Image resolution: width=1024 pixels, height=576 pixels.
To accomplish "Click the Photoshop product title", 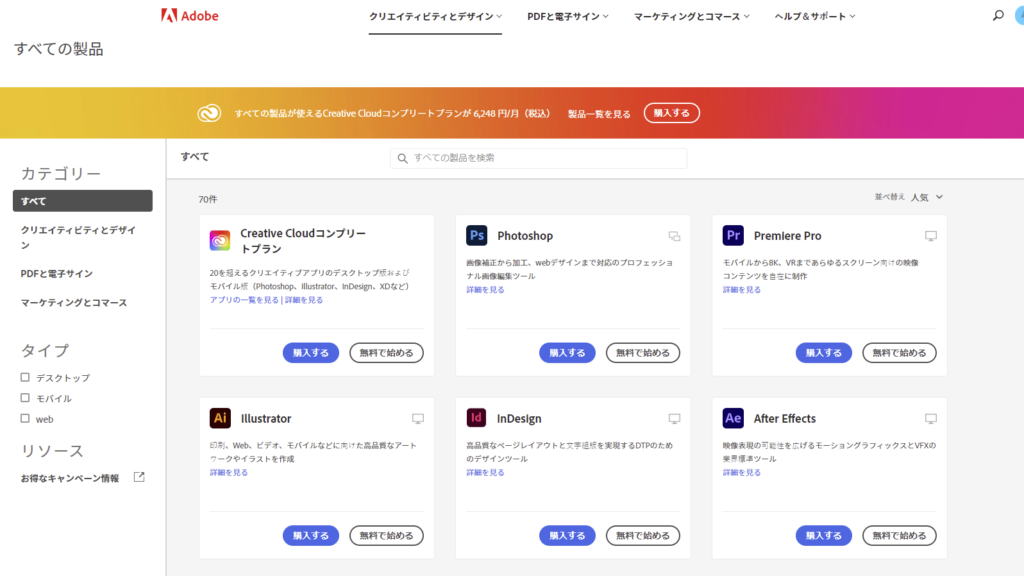I will pos(525,236).
